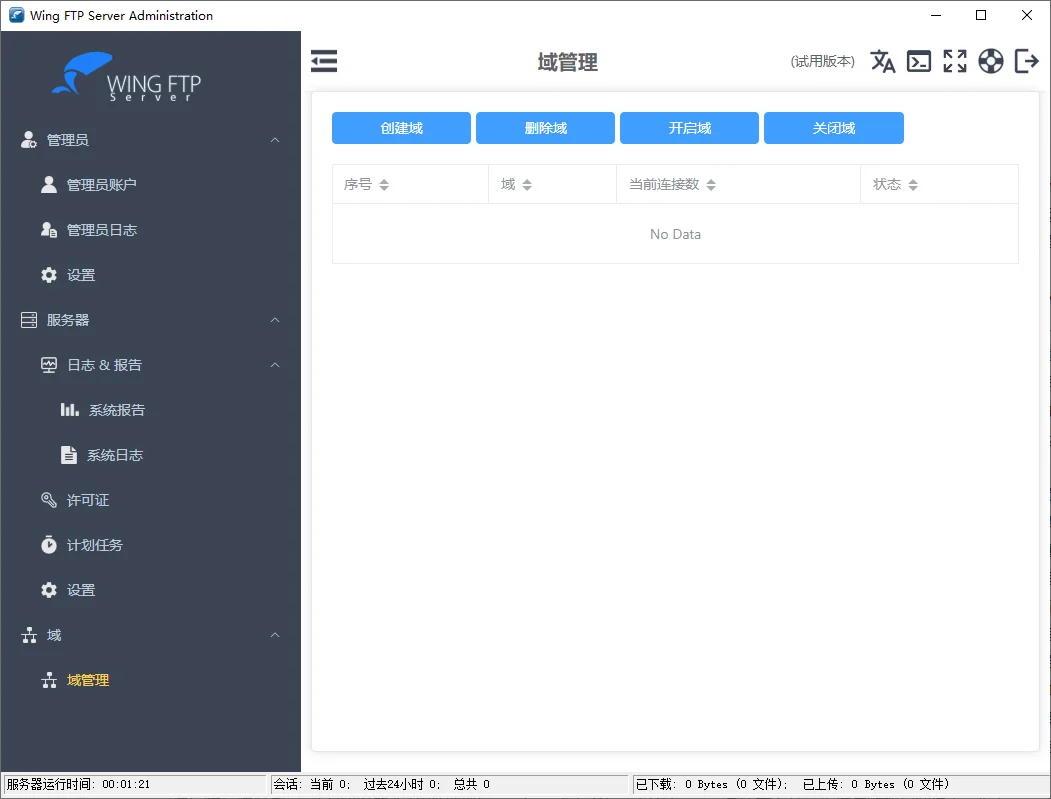Click the 日志 & 报告 label

tap(104, 365)
